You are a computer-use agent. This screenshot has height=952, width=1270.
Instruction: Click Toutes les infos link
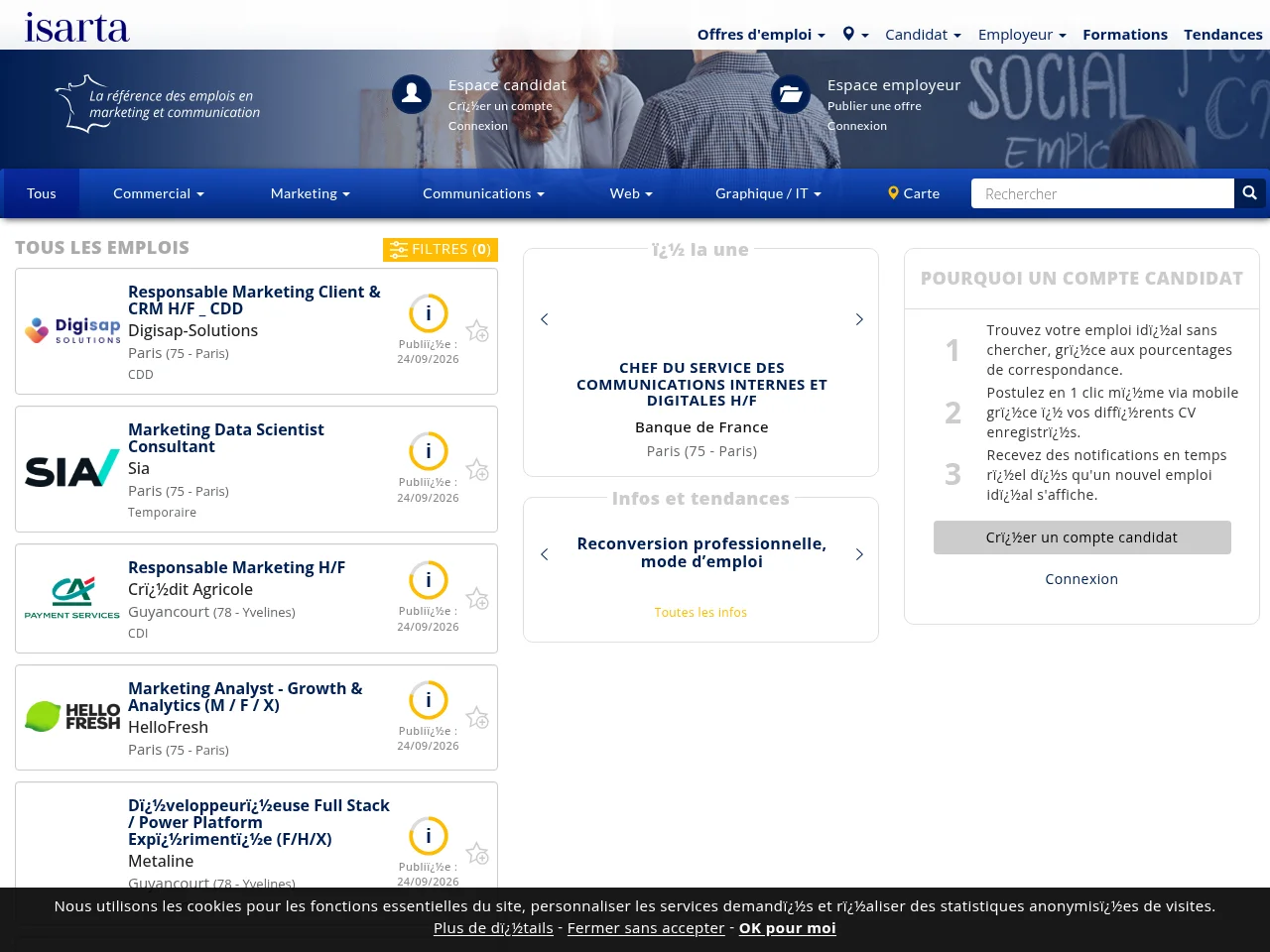click(700, 613)
